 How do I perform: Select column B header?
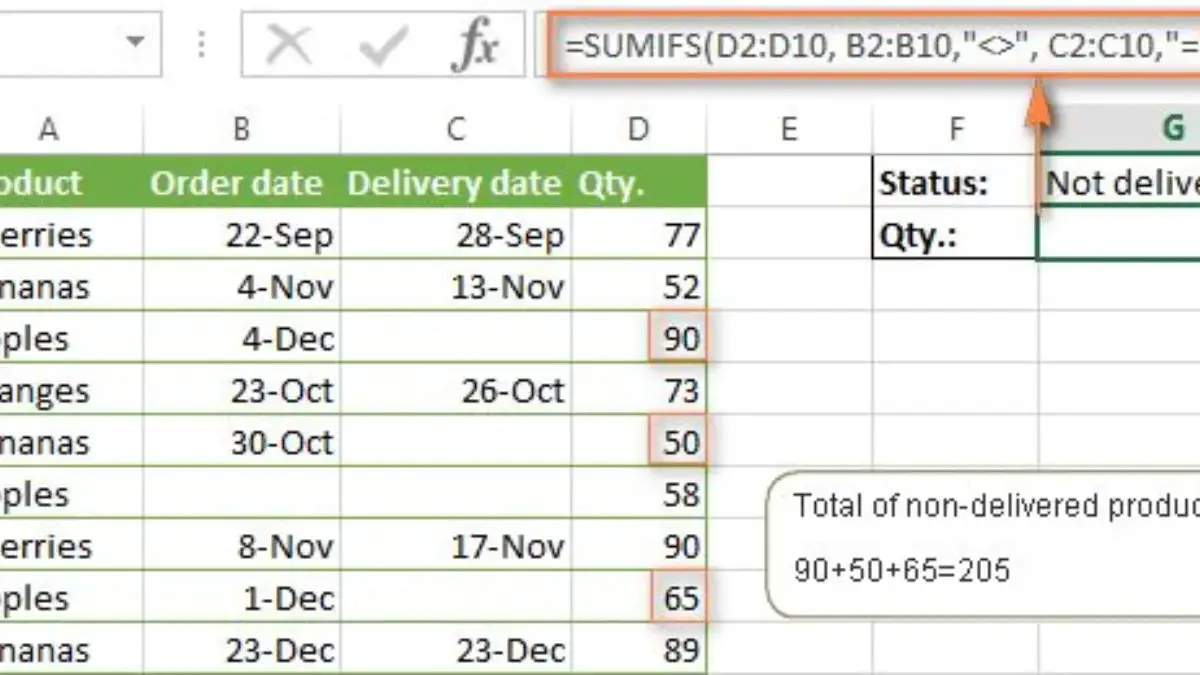click(241, 128)
